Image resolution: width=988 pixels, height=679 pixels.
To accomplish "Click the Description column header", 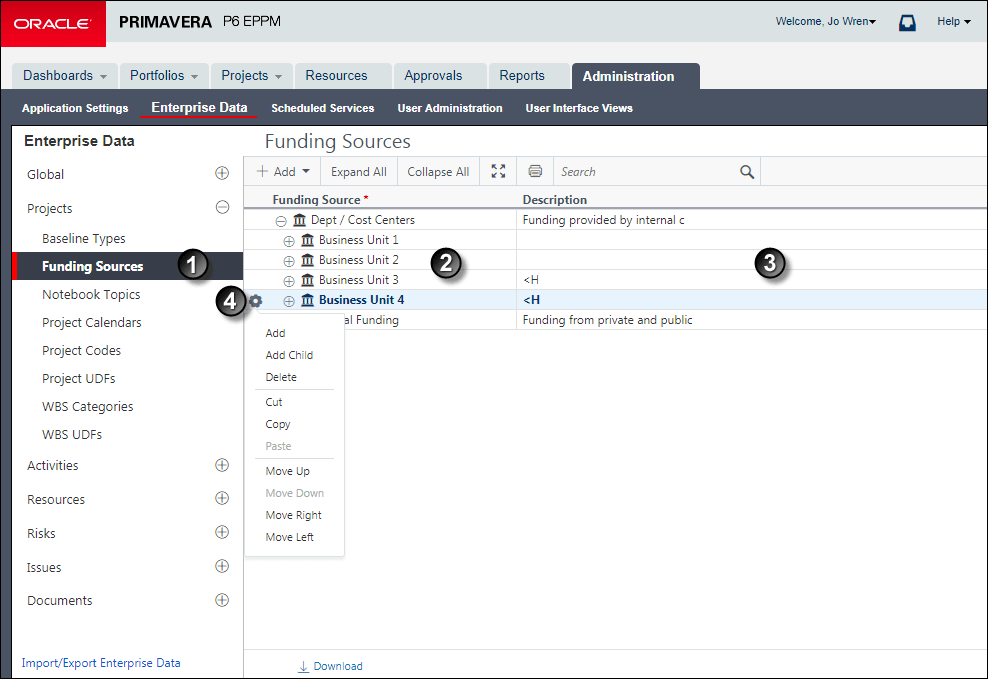I will (554, 200).
